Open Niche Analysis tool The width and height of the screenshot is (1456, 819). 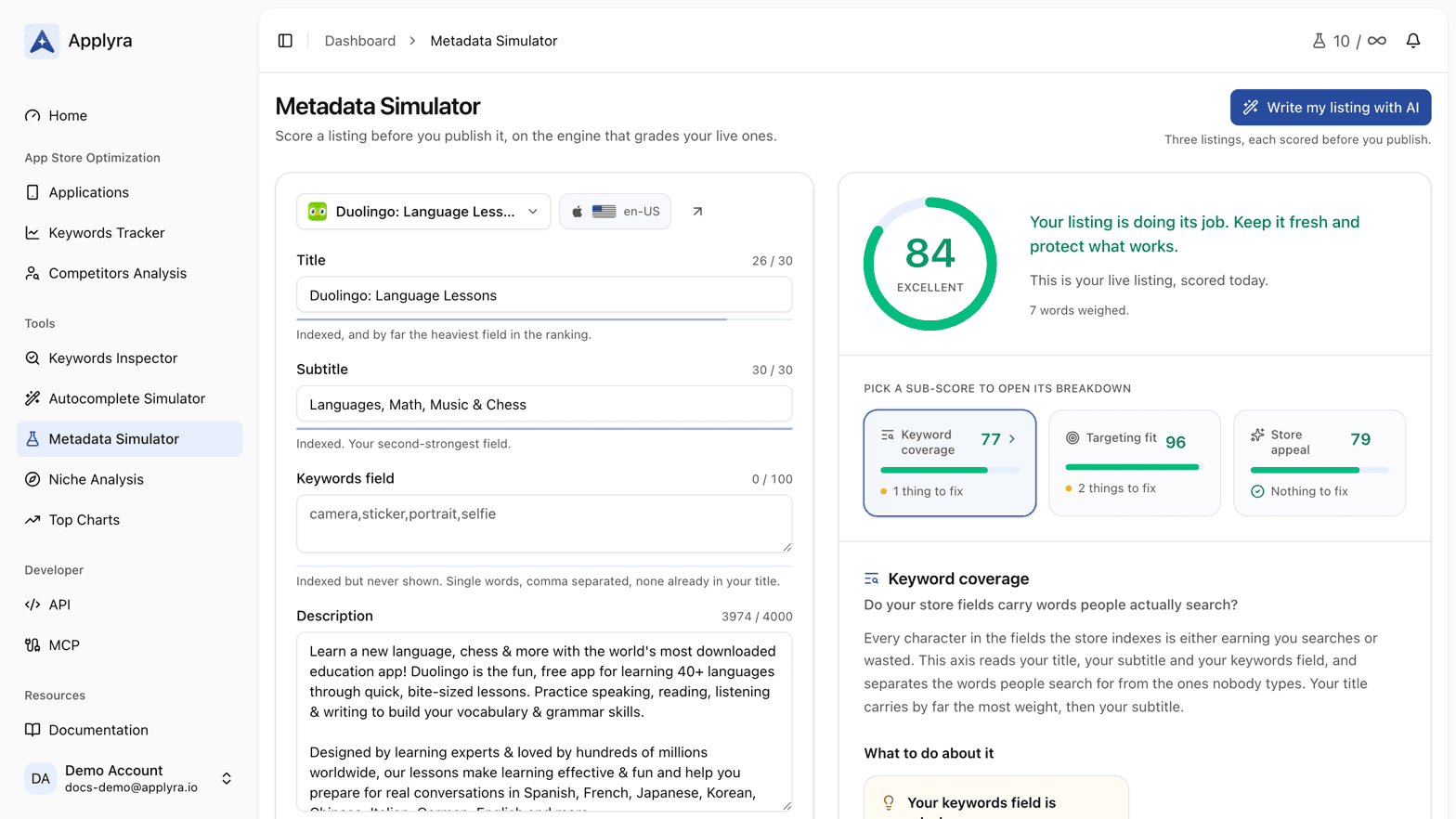pyautogui.click(x=130, y=479)
